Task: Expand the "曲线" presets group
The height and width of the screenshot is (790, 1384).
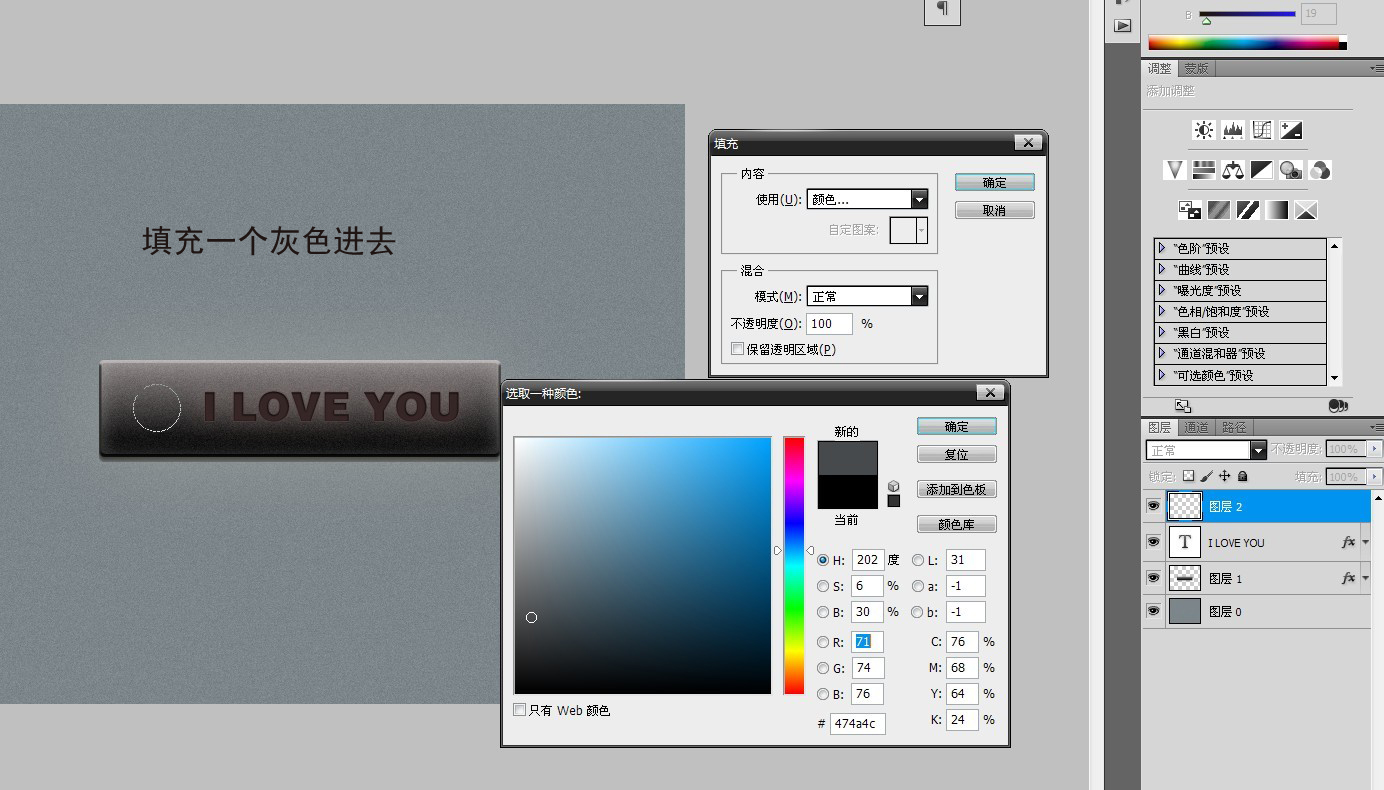Action: coord(1162,269)
